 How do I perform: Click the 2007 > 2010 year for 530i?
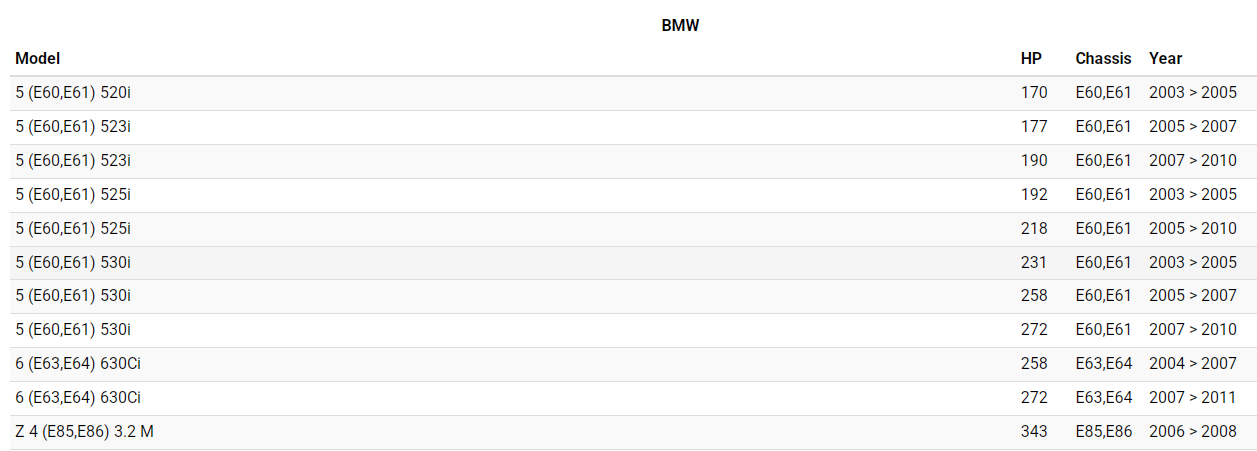(x=1192, y=330)
